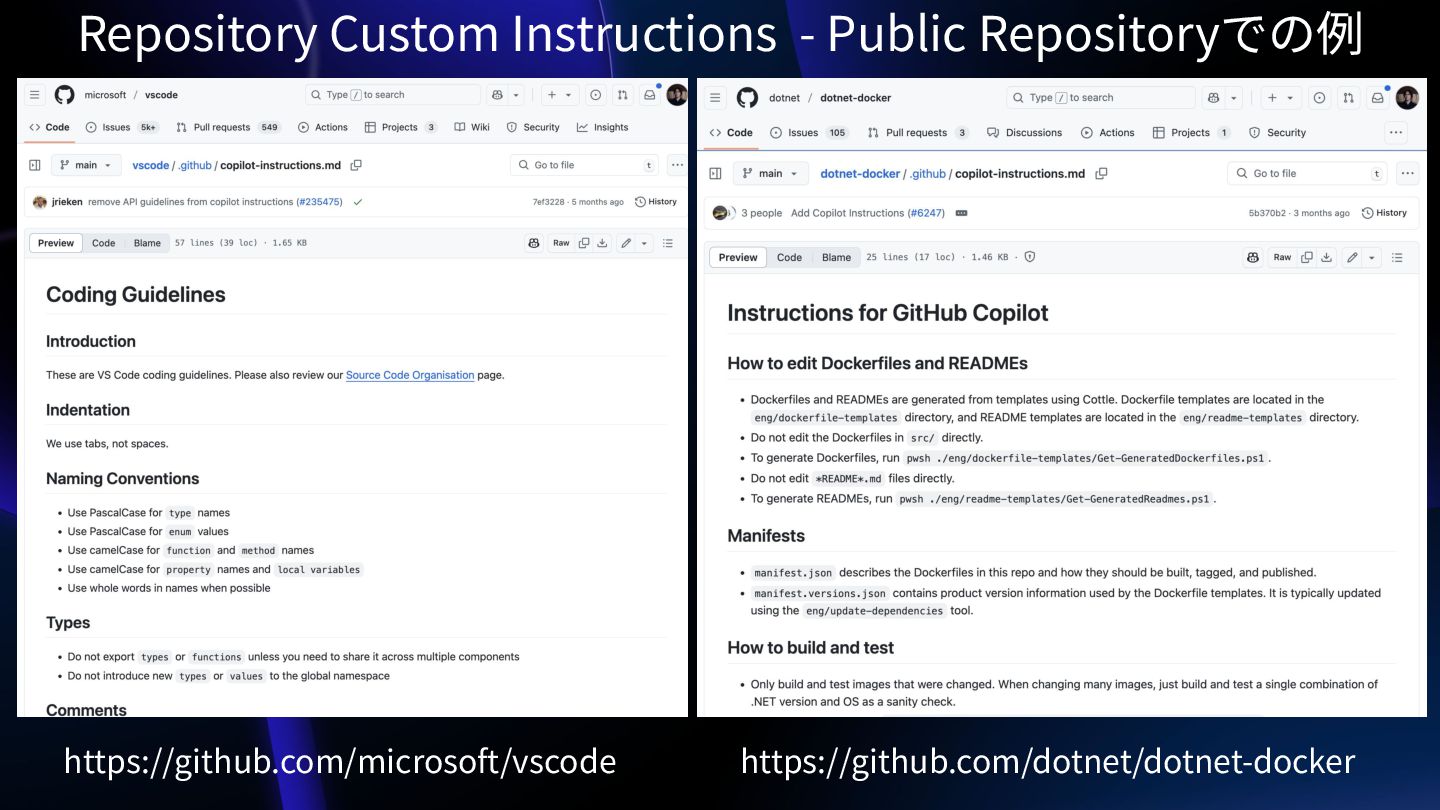1440x810 pixels.
Task: Copy path of vscode copilot-instructions.md
Action: point(356,165)
